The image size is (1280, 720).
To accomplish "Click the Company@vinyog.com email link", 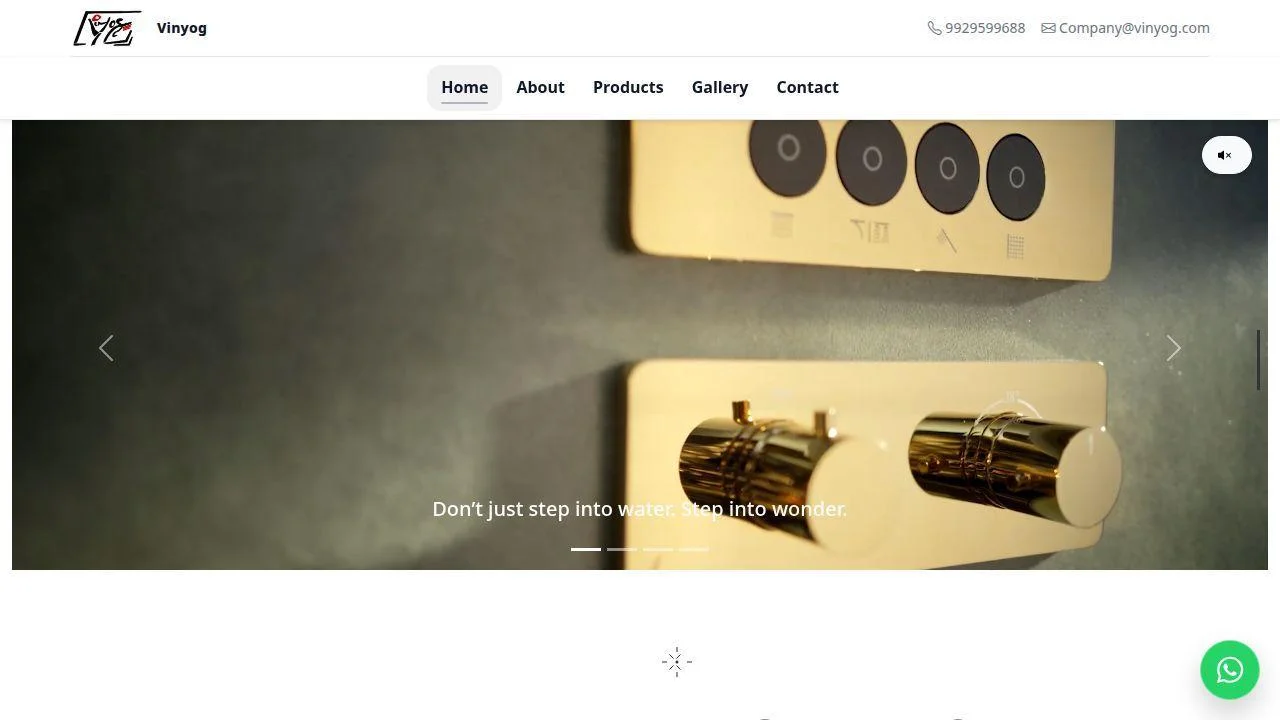I will [x=1134, y=28].
